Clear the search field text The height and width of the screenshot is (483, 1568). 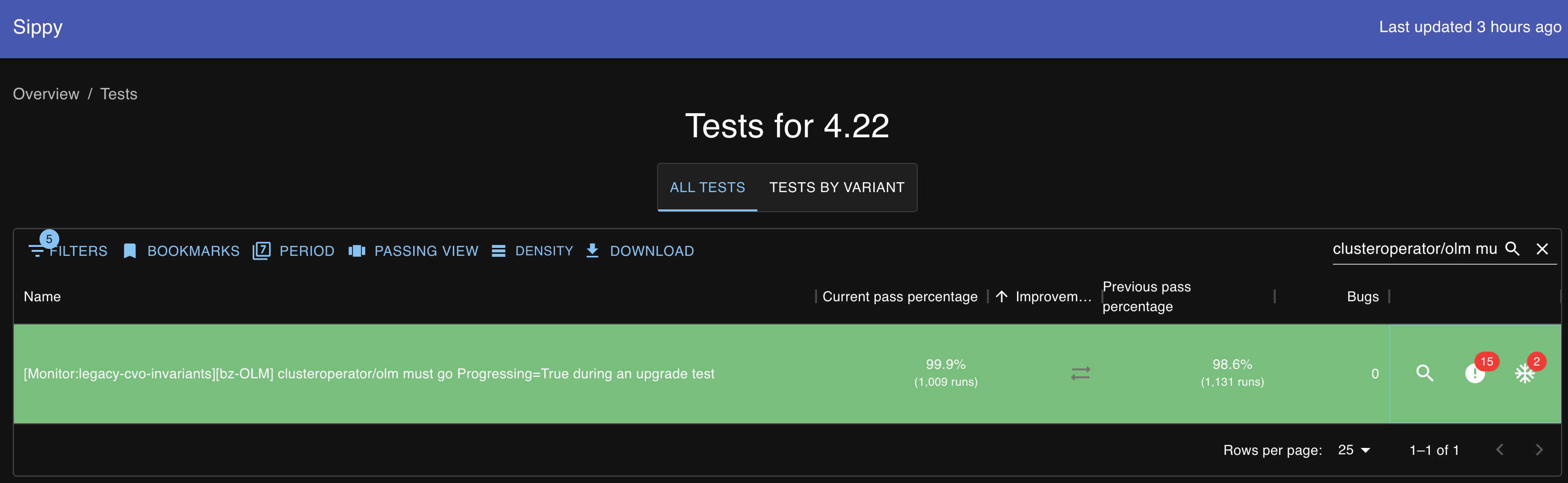pos(1542,248)
